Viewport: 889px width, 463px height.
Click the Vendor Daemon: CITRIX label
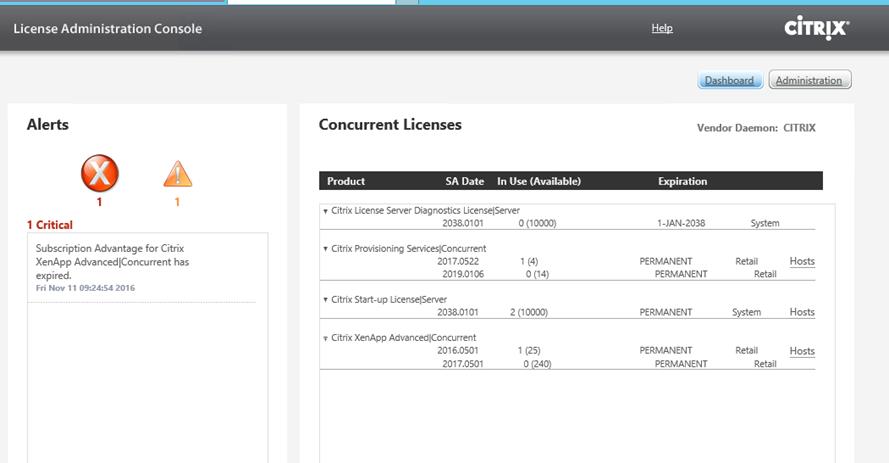pos(756,128)
